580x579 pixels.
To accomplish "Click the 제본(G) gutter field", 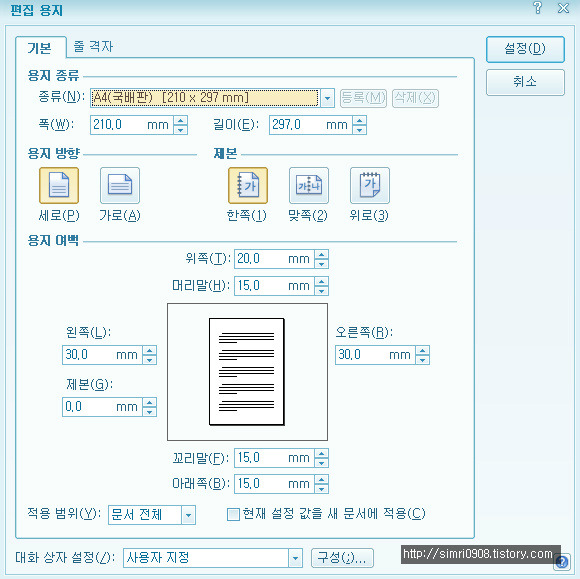I will (x=102, y=407).
